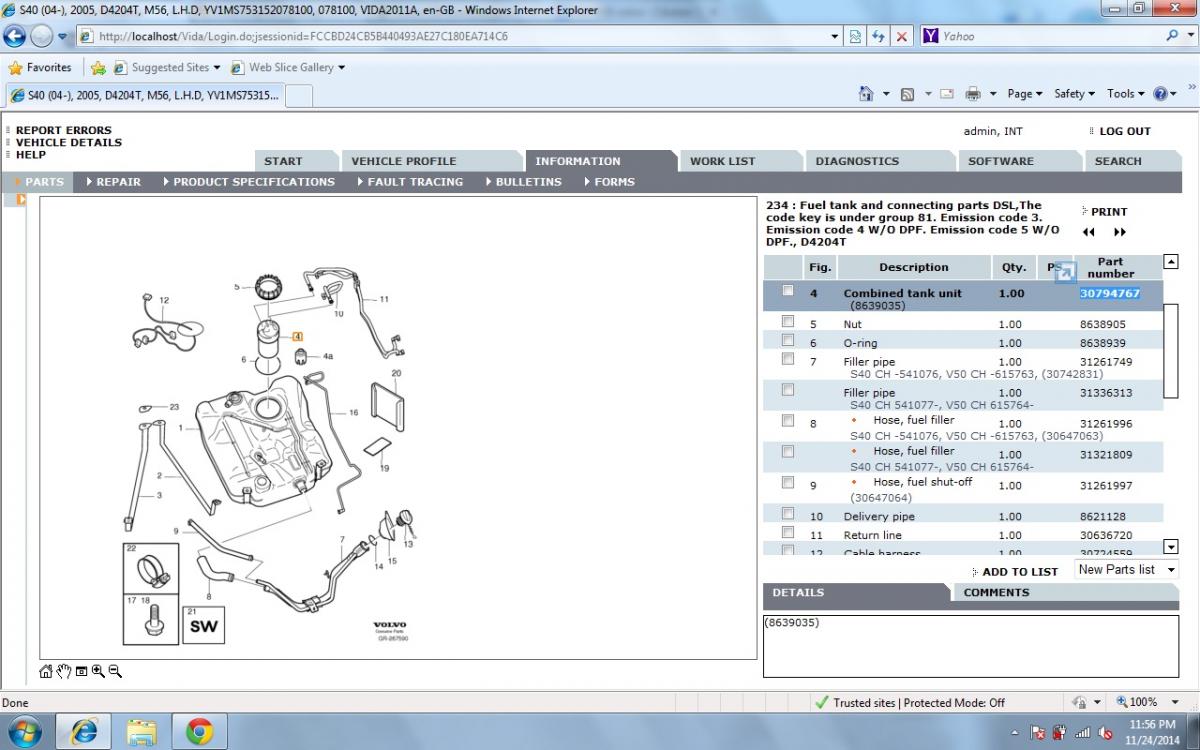
Task: Expand the Page menu dropdown
Action: click(1025, 94)
